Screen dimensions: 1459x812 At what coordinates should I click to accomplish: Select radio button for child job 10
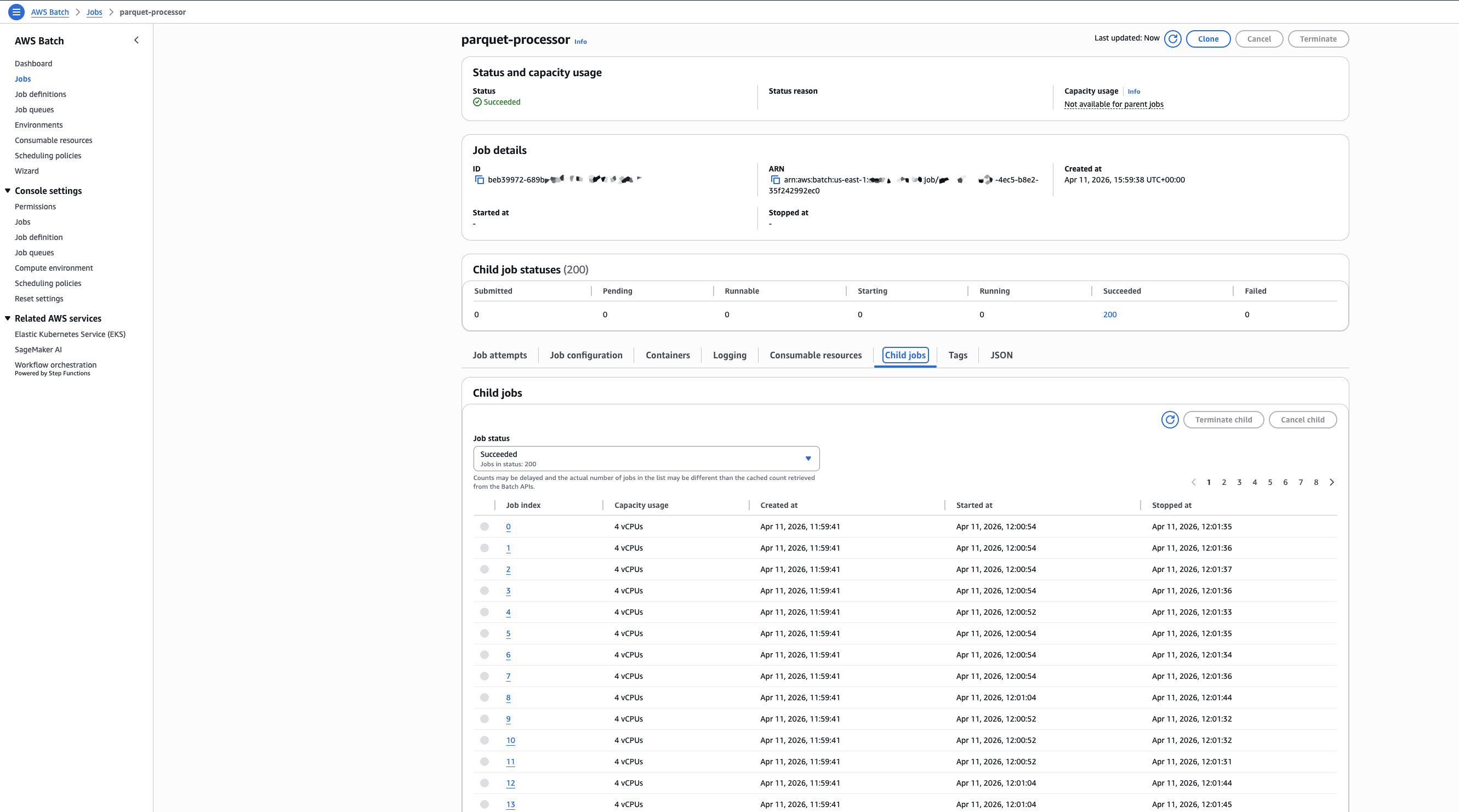485,740
